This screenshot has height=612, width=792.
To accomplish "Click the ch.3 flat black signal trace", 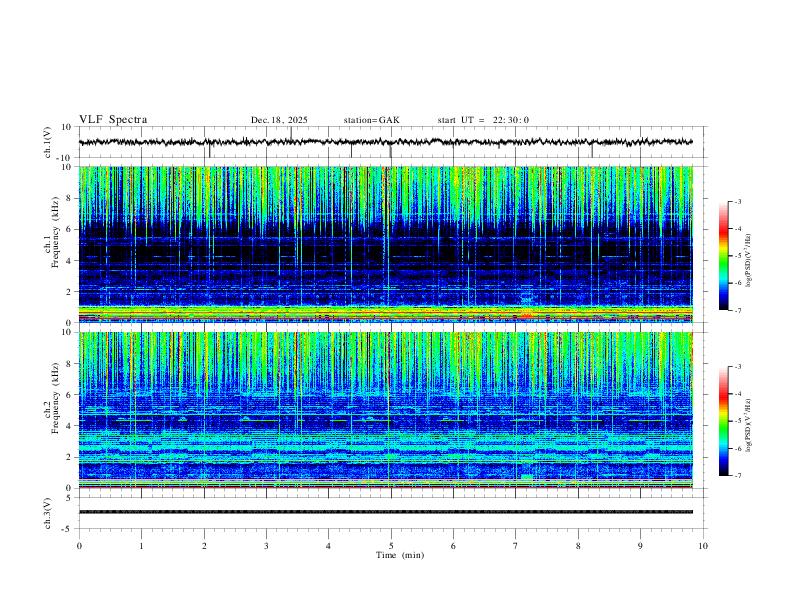I will tap(385, 512).
